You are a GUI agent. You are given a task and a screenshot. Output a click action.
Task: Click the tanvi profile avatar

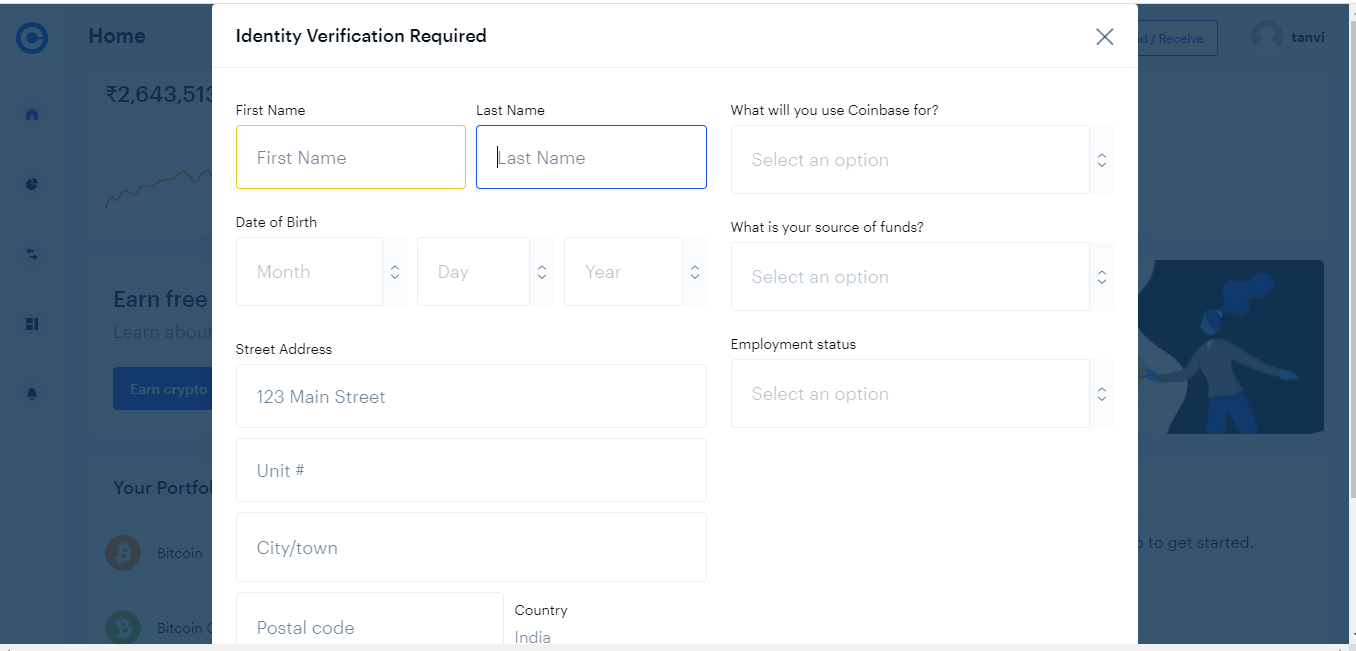(x=1266, y=37)
